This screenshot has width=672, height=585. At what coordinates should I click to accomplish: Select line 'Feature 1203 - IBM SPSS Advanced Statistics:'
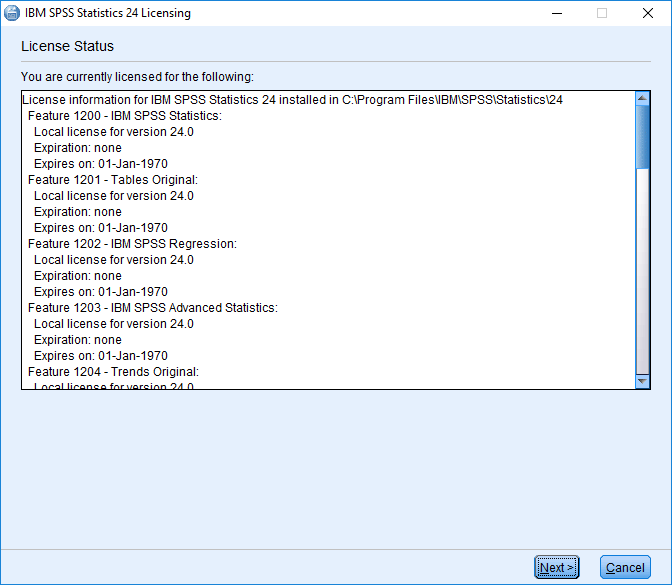pos(153,308)
